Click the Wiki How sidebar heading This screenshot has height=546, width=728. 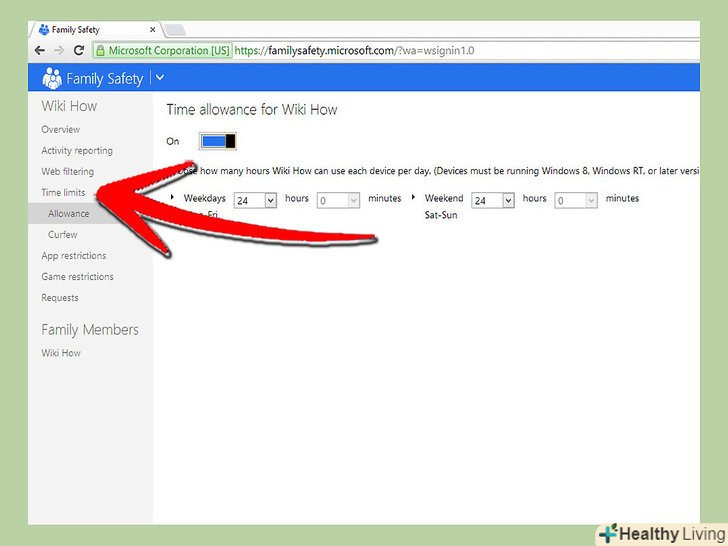(69, 106)
